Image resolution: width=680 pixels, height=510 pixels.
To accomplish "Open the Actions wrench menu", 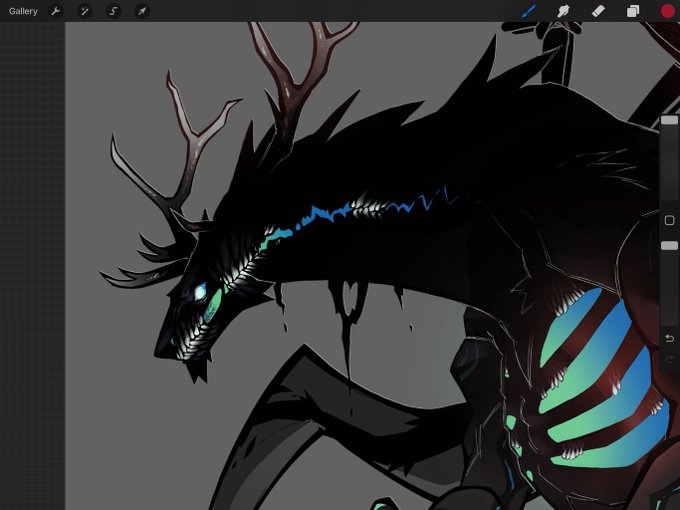I will (x=56, y=11).
